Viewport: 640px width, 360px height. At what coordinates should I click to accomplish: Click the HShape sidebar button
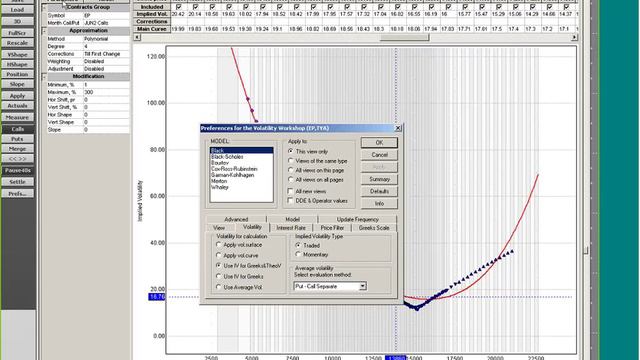[x=17, y=64]
